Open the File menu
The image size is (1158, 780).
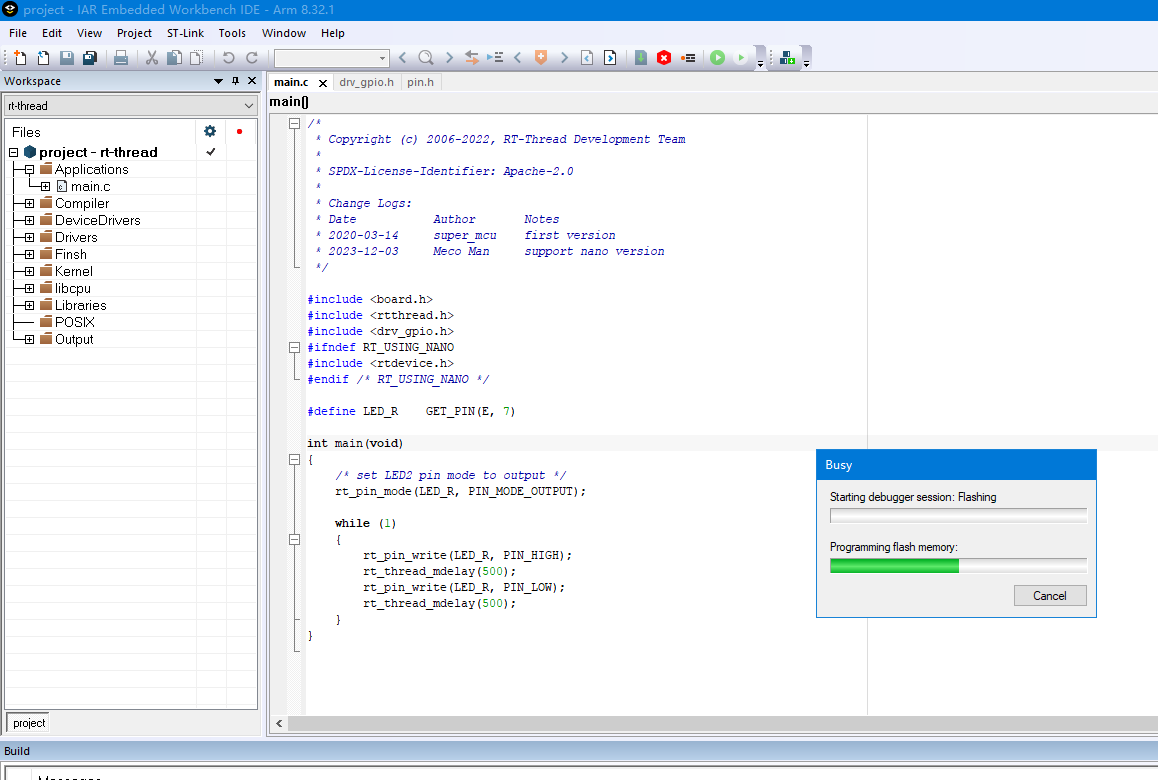[x=18, y=33]
